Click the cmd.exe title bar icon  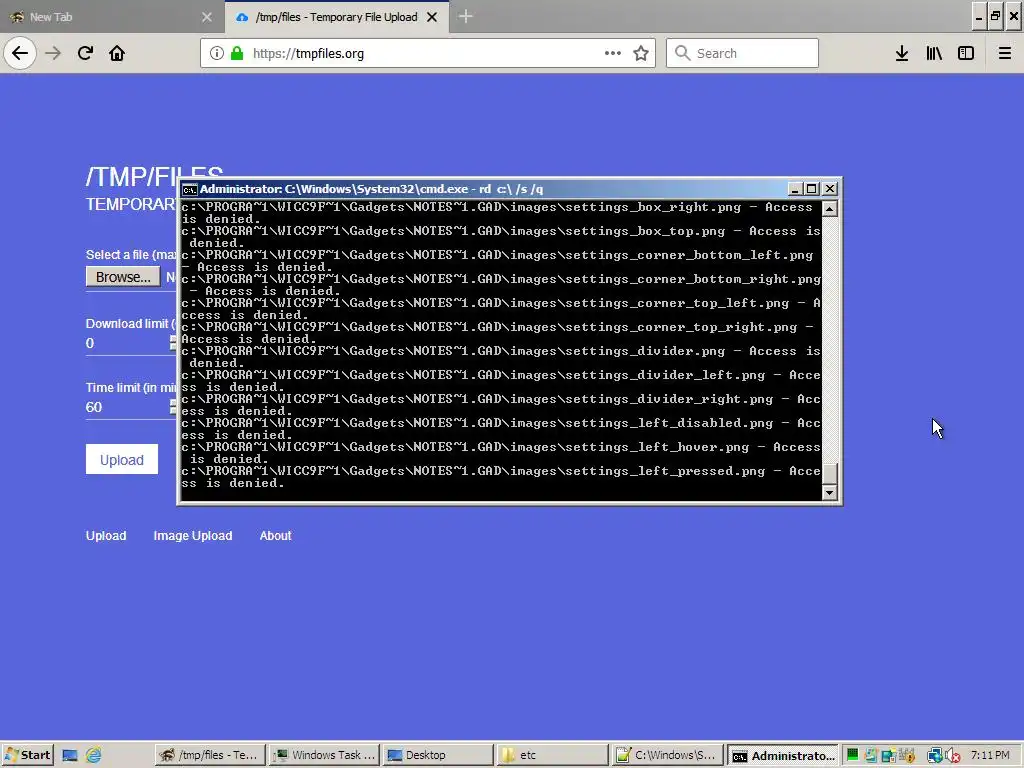pyautogui.click(x=189, y=189)
